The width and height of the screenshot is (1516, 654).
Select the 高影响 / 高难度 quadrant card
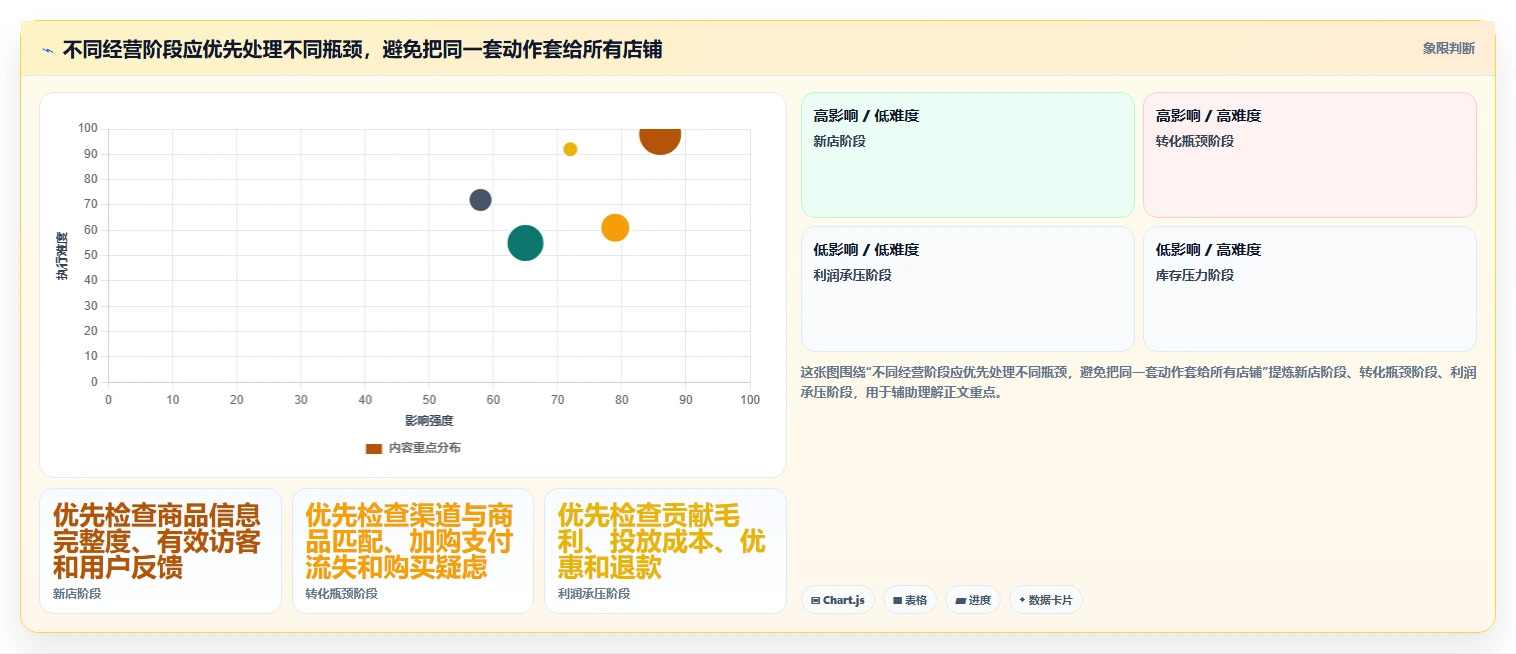point(1309,155)
